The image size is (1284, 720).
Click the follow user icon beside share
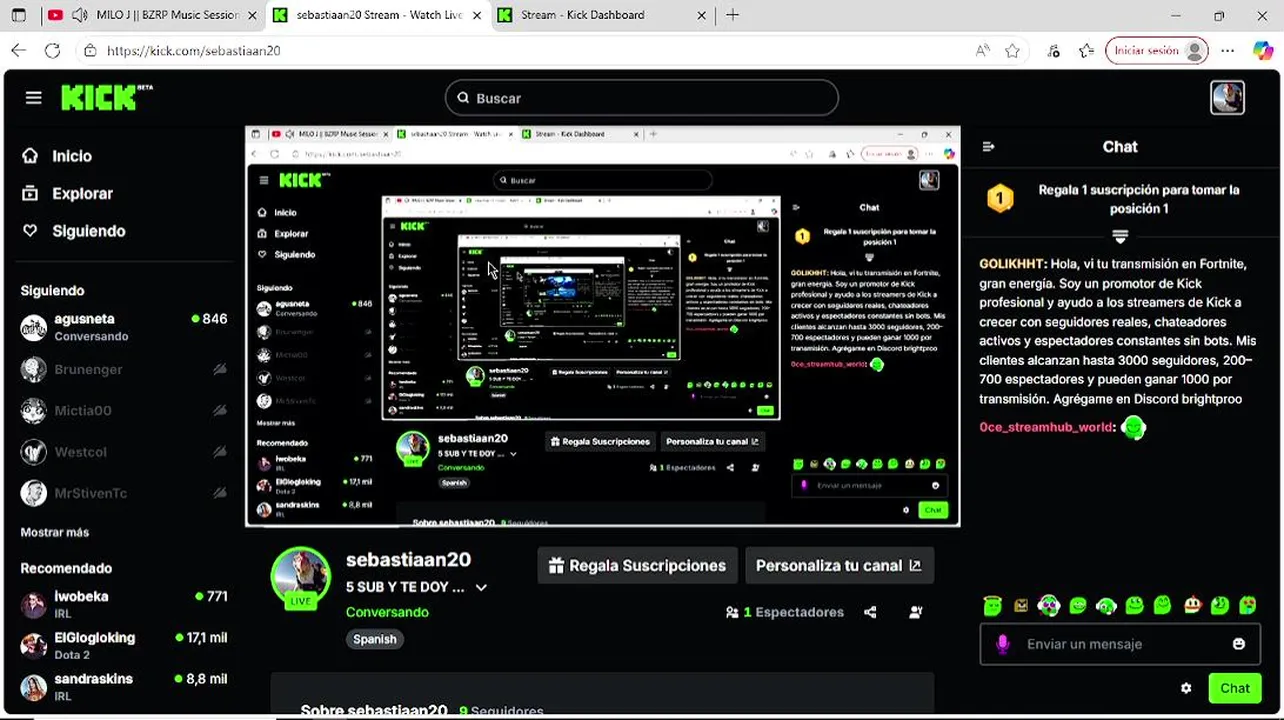click(916, 612)
